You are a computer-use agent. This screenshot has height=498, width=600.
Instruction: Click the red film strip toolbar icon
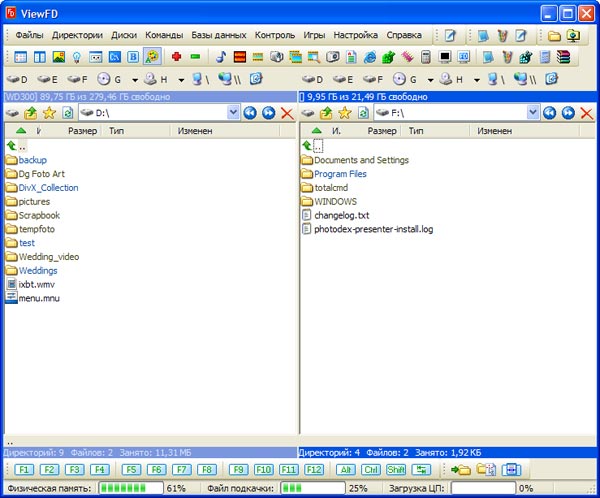(240, 57)
